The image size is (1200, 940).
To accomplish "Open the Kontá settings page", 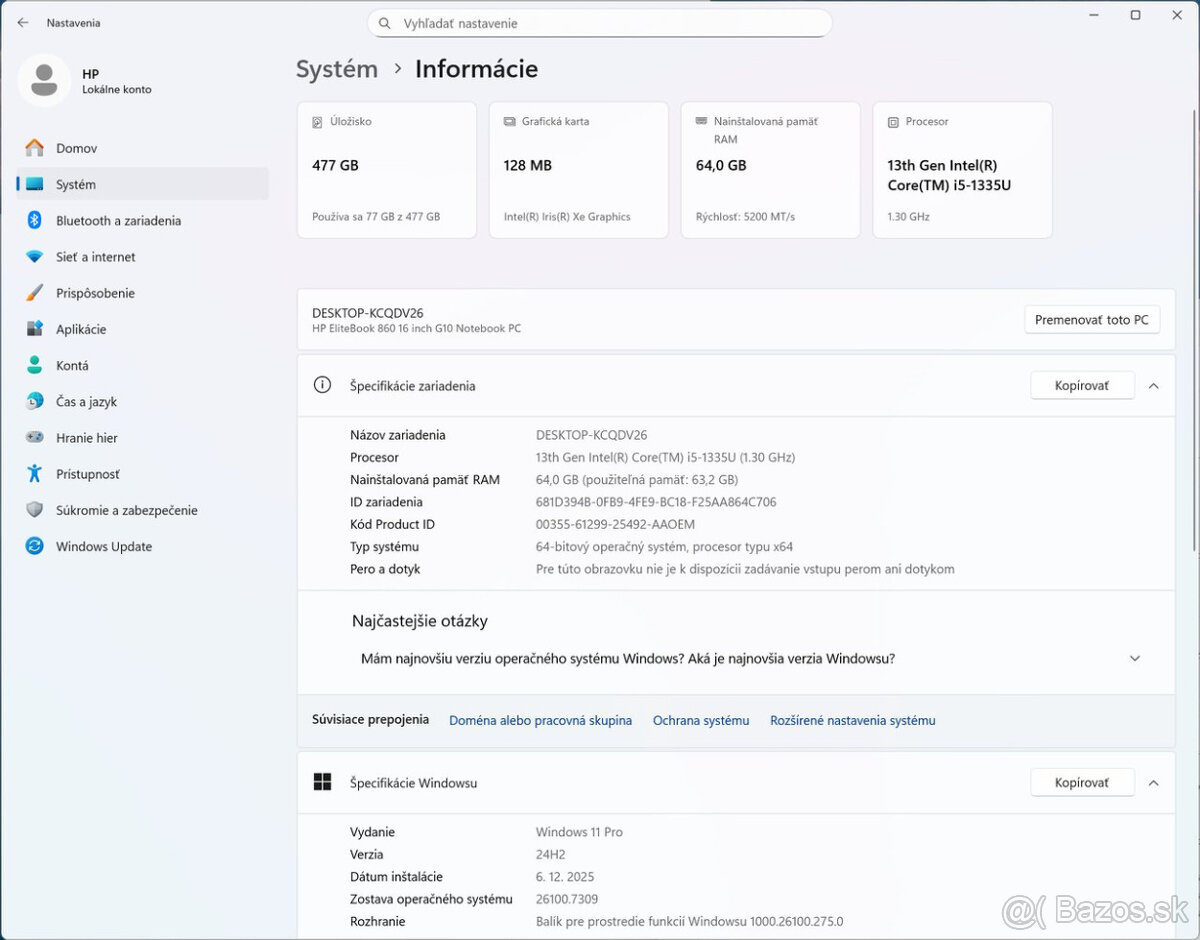I will 72,366.
